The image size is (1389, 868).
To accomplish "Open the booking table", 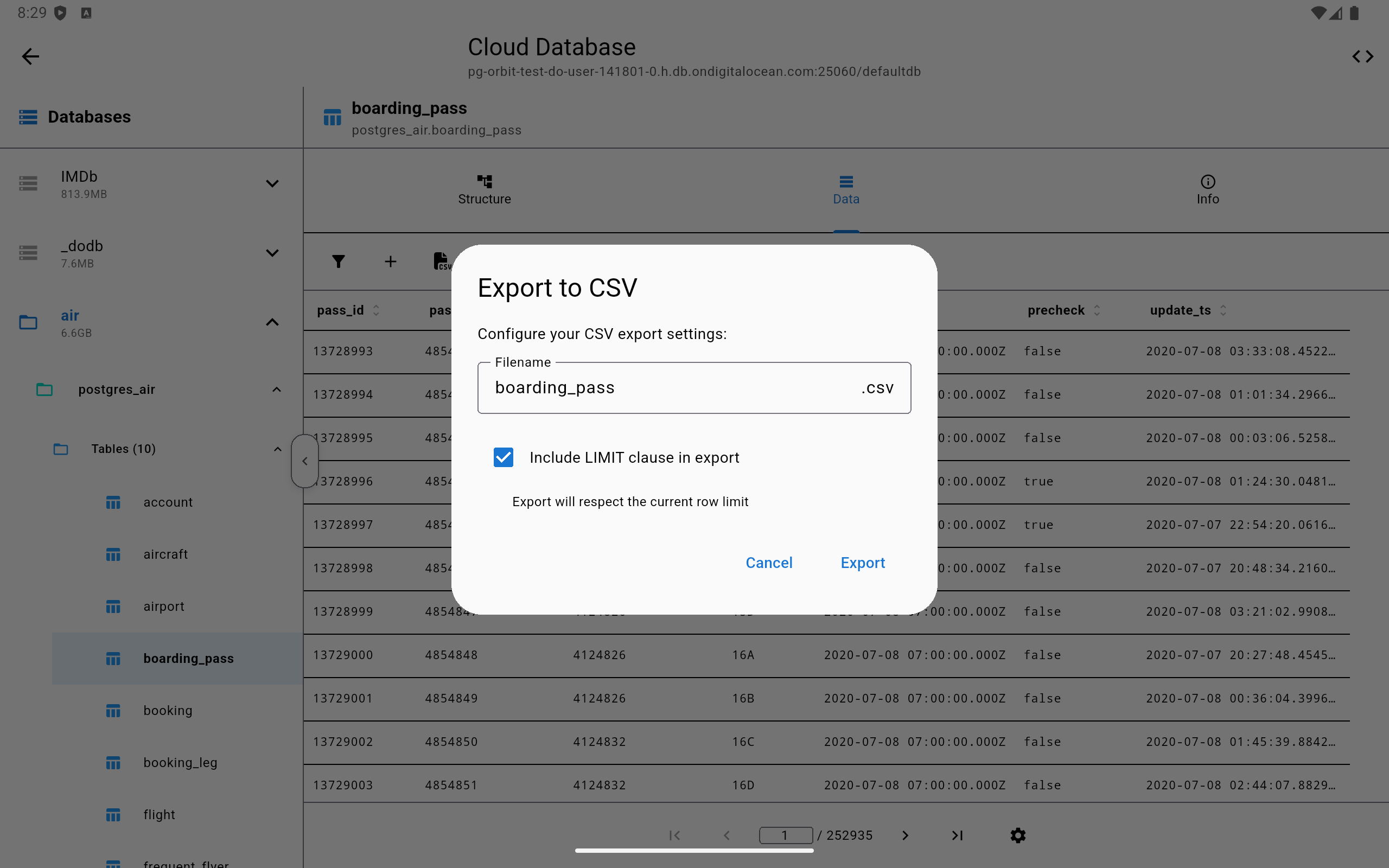I will pos(168,711).
